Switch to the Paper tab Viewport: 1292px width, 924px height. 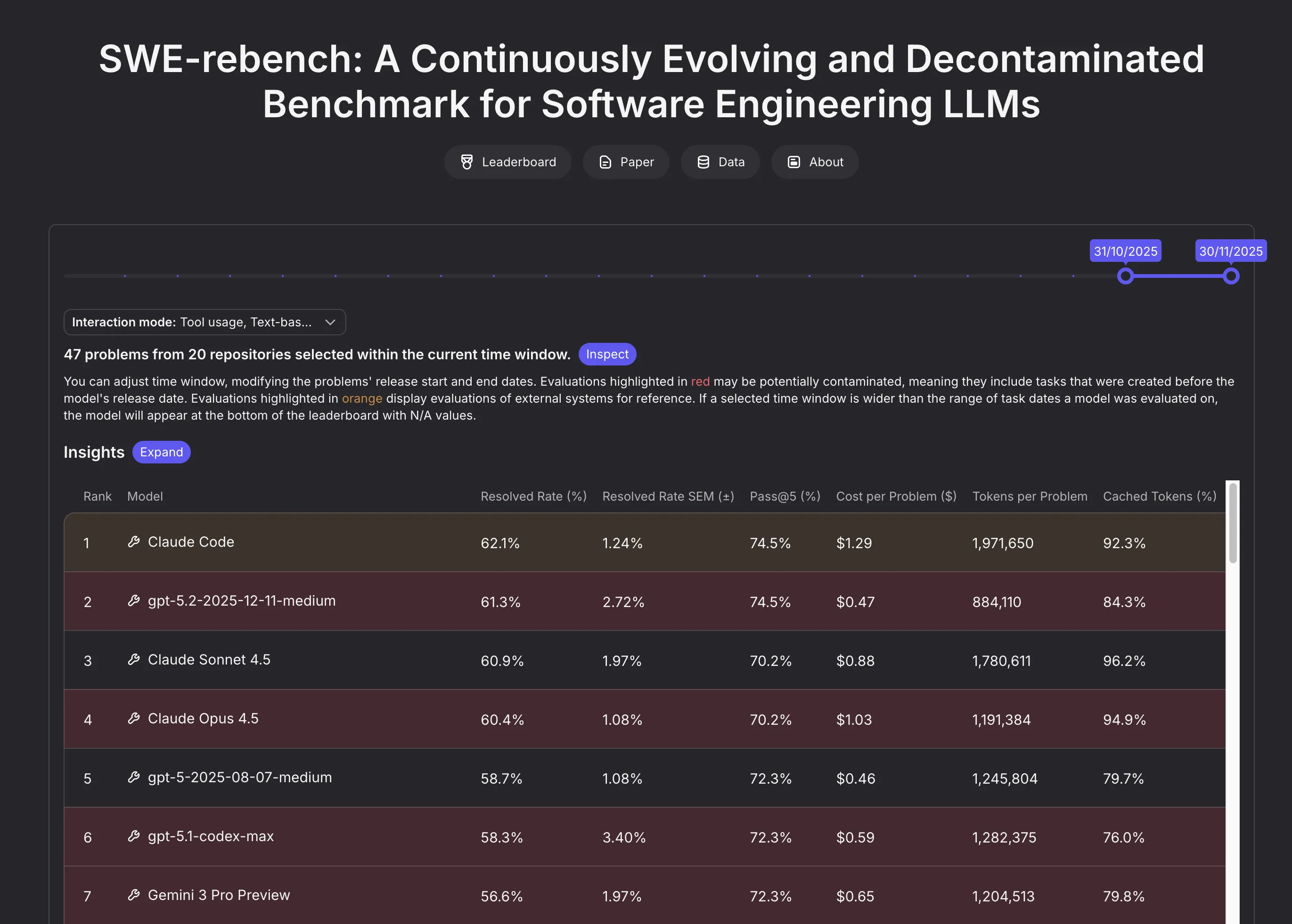(x=626, y=162)
